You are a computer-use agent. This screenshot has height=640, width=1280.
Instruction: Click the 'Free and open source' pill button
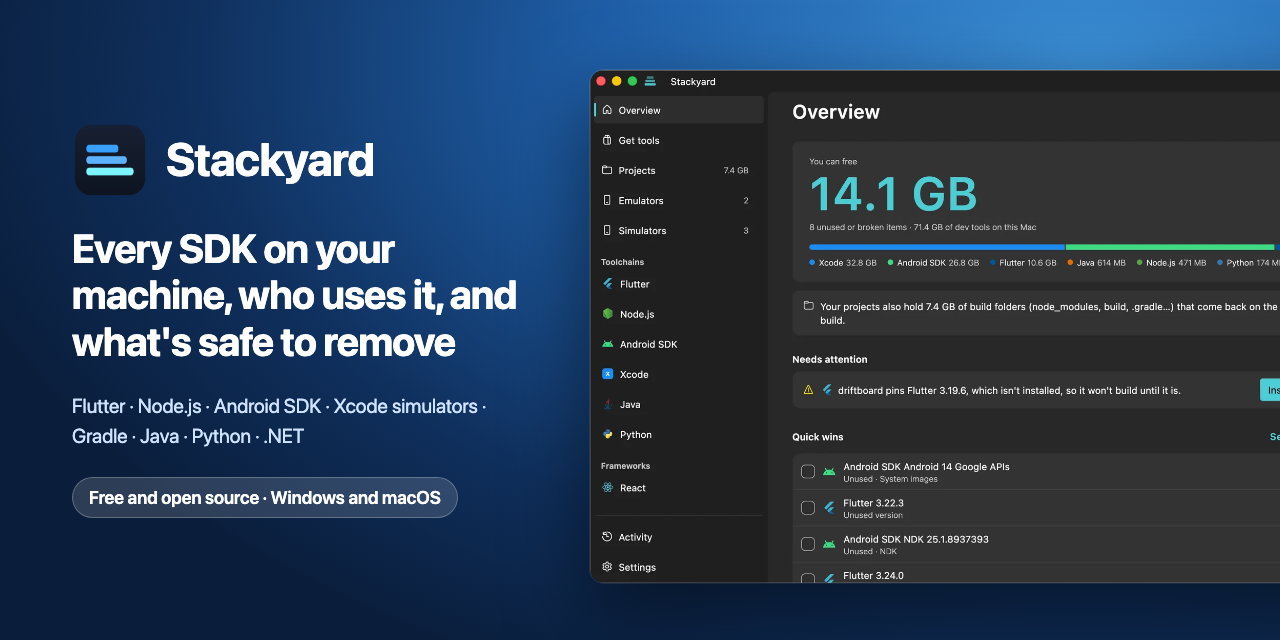(x=265, y=498)
